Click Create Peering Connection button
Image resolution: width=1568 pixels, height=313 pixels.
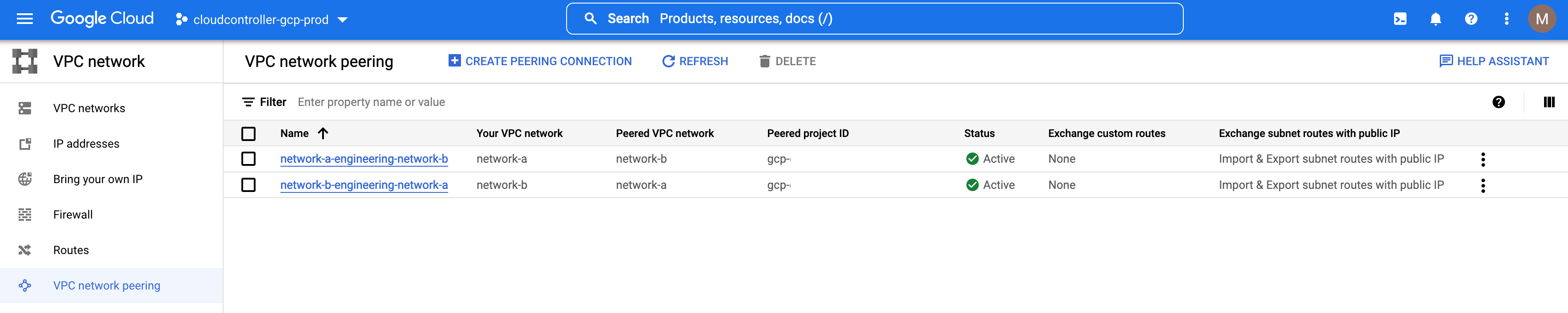(x=540, y=61)
